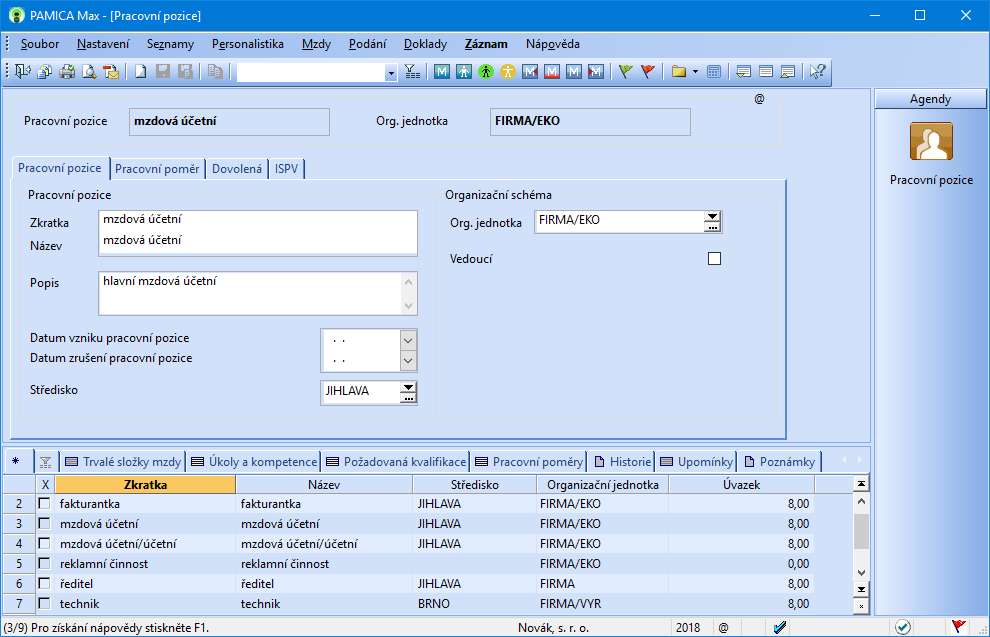Open the Trvalé složky mzdy tab

pyautogui.click(x=123, y=462)
